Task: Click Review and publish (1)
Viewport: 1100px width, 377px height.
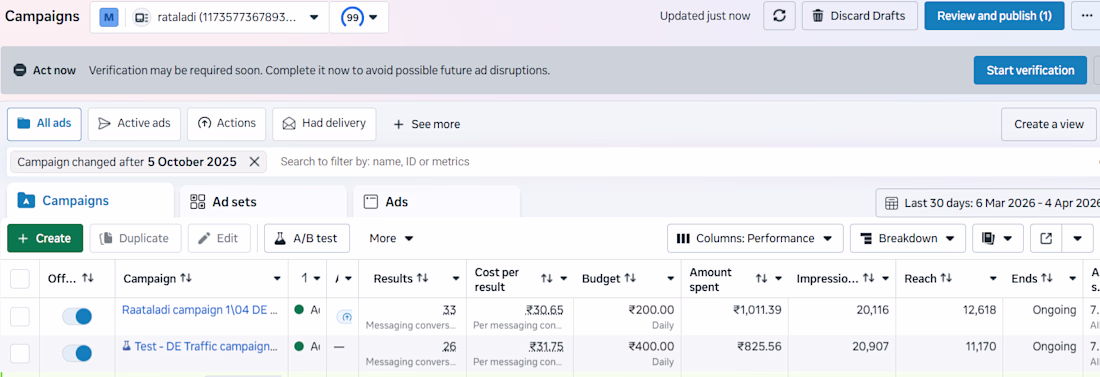Action: pyautogui.click(x=994, y=15)
